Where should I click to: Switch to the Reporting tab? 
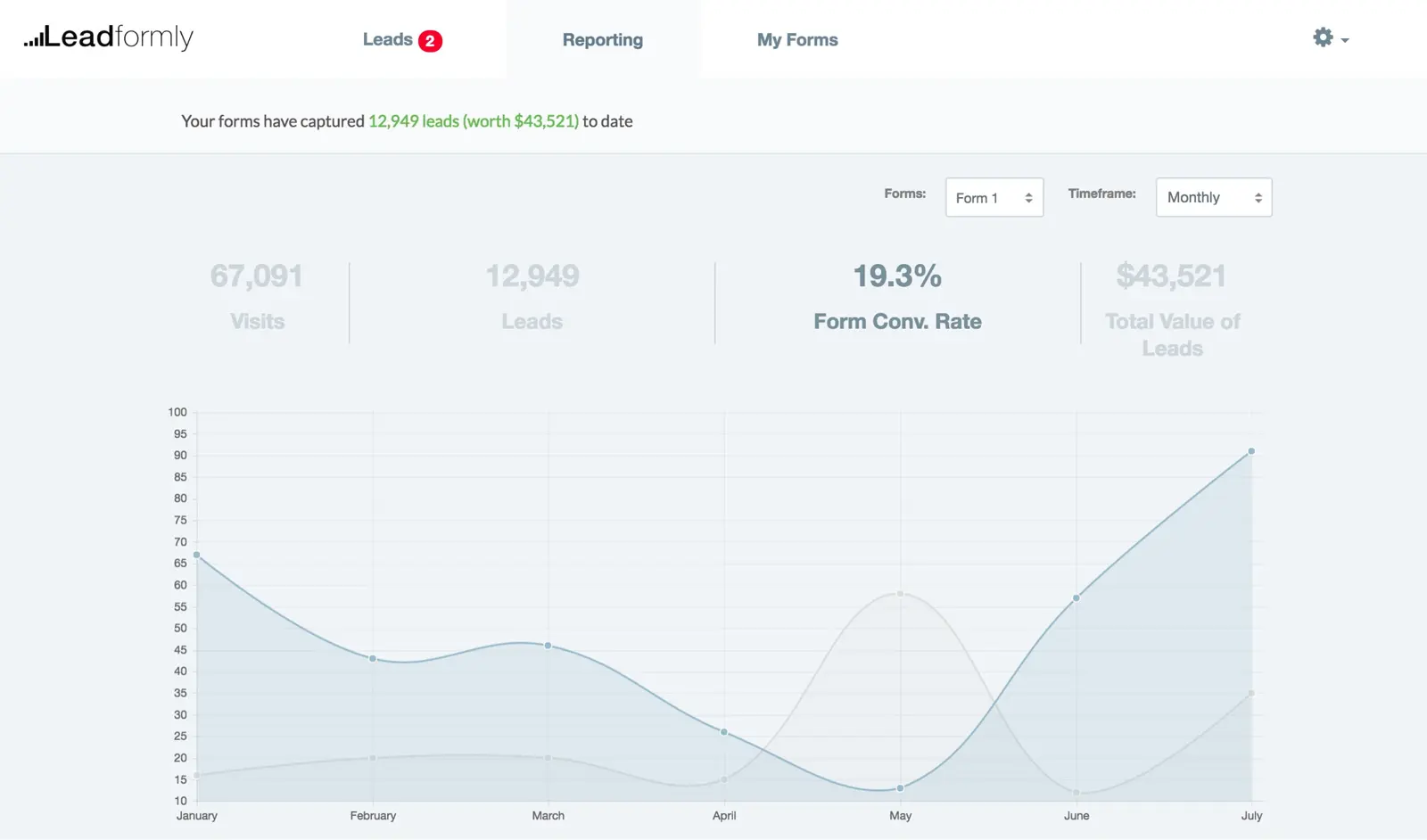click(602, 39)
